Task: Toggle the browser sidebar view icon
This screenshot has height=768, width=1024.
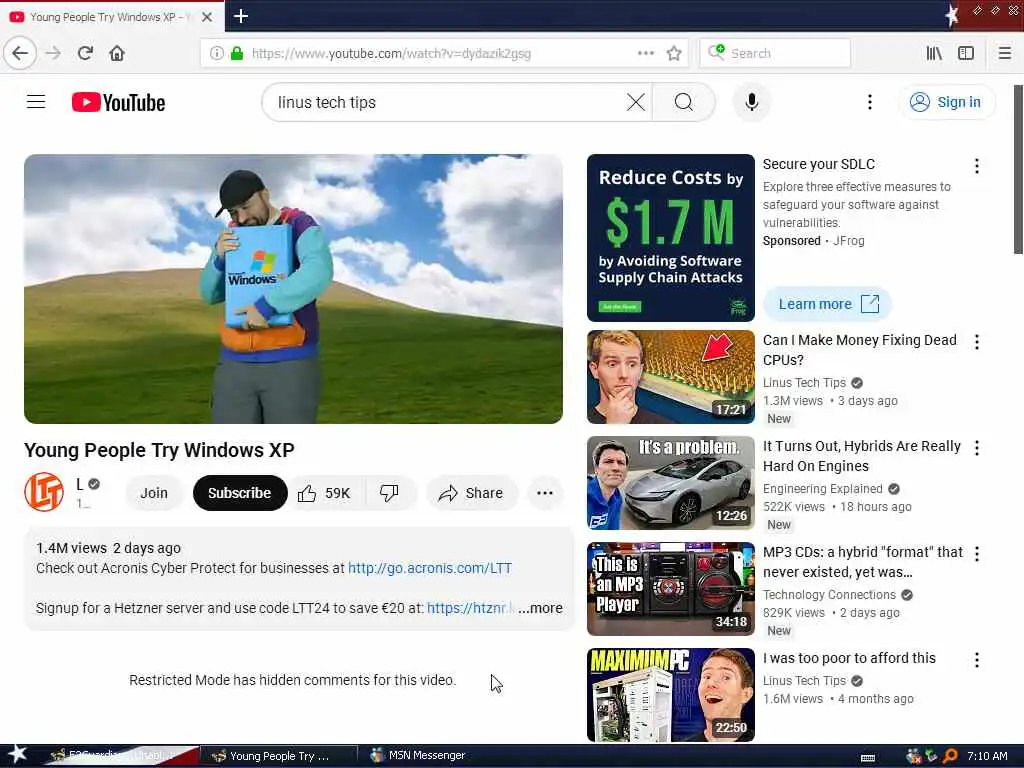Action: coord(966,54)
